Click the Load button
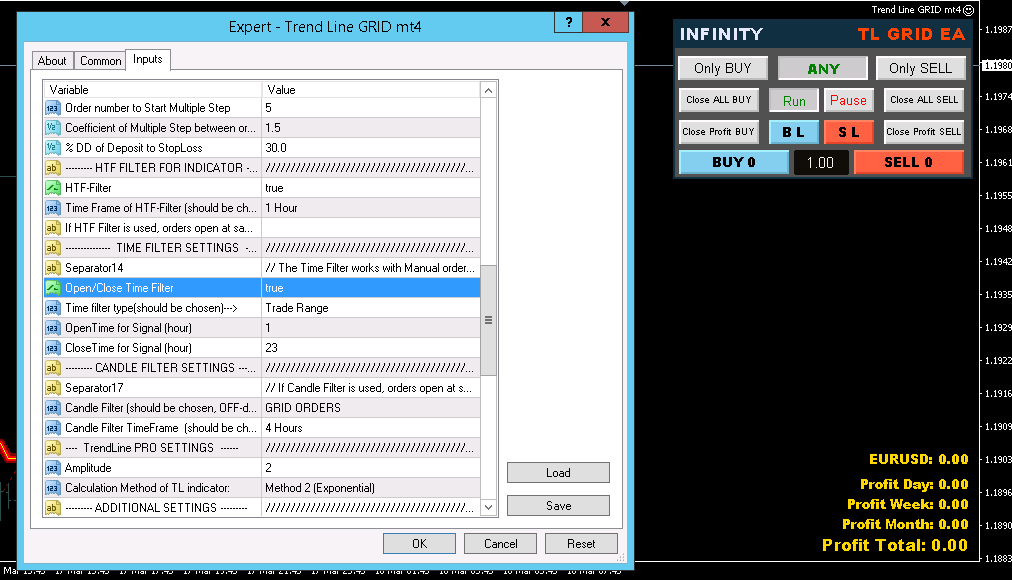 click(x=558, y=472)
